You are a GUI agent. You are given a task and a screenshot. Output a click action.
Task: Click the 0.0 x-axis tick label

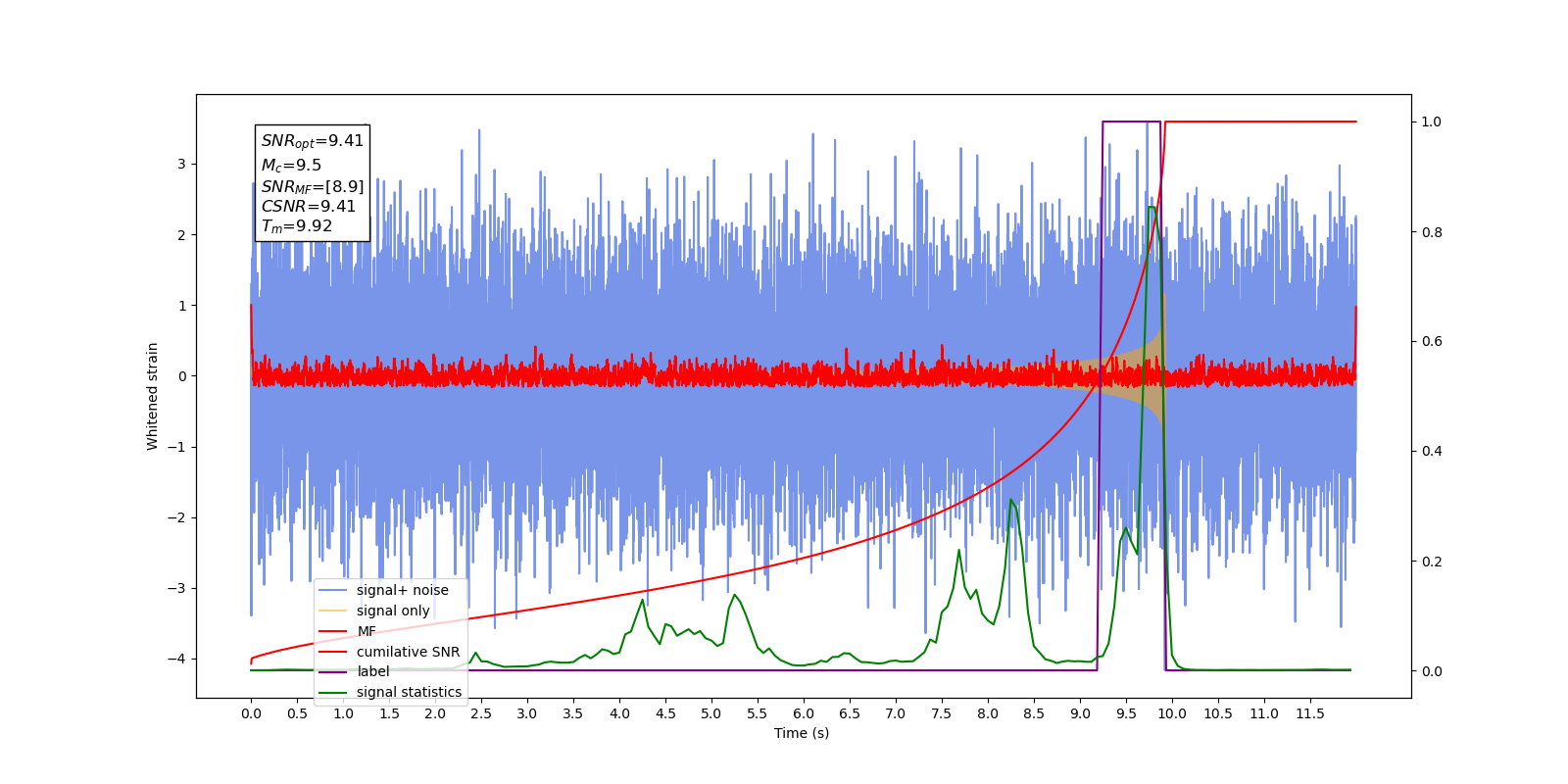point(251,713)
